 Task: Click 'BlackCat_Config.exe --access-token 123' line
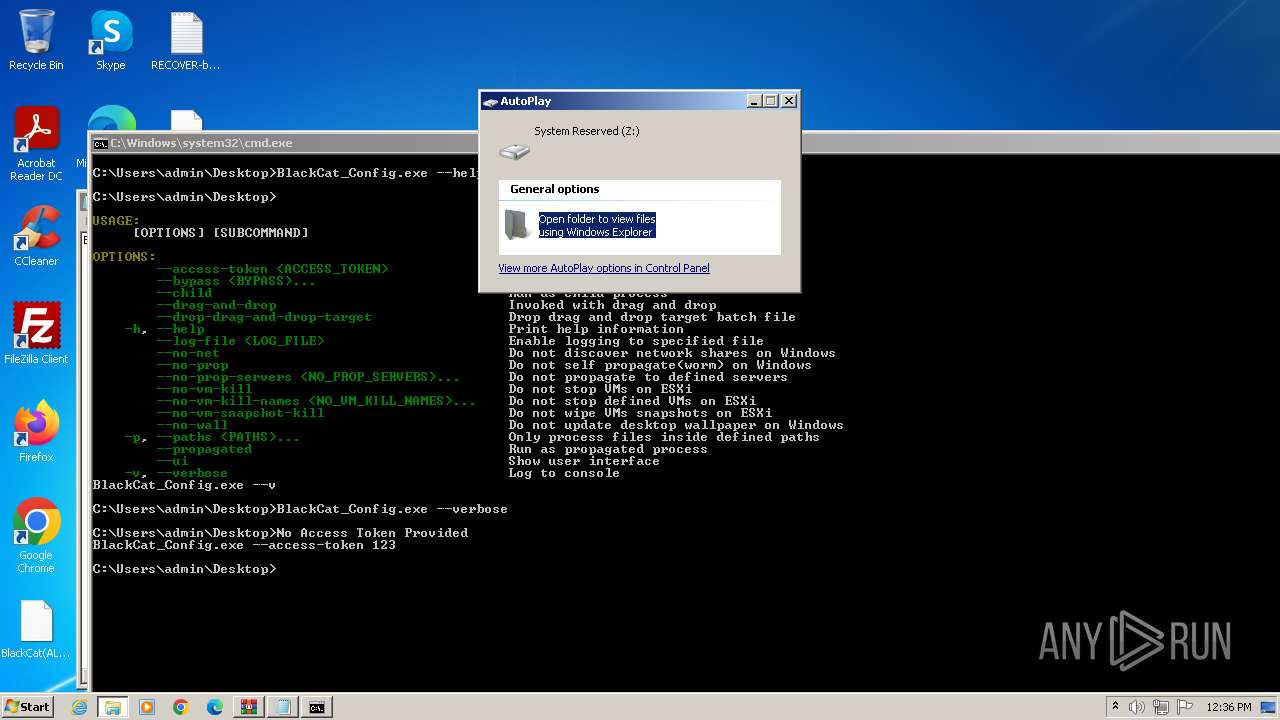244,545
